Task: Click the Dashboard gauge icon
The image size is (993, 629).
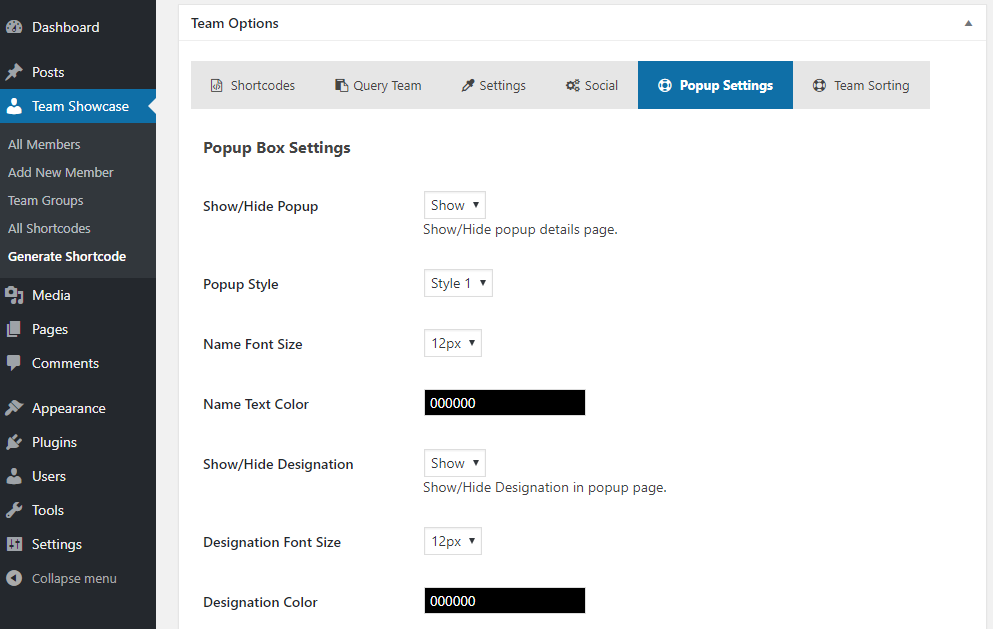Action: [x=14, y=27]
